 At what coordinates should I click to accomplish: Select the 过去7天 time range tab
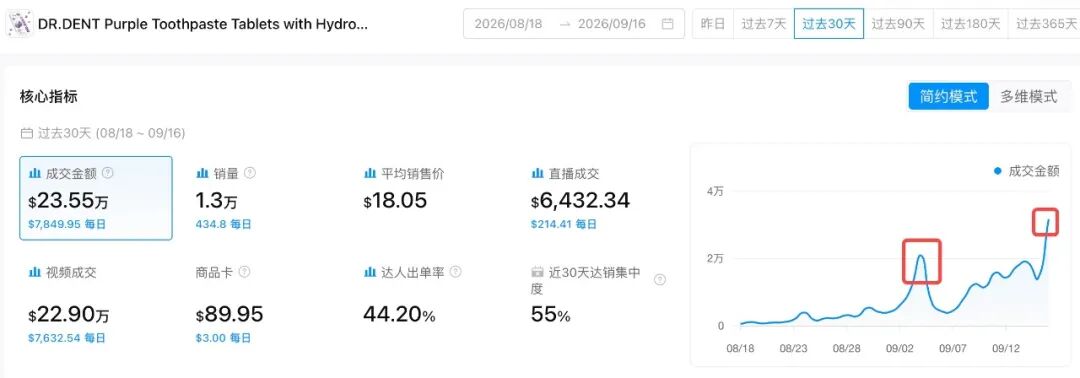[x=764, y=24]
